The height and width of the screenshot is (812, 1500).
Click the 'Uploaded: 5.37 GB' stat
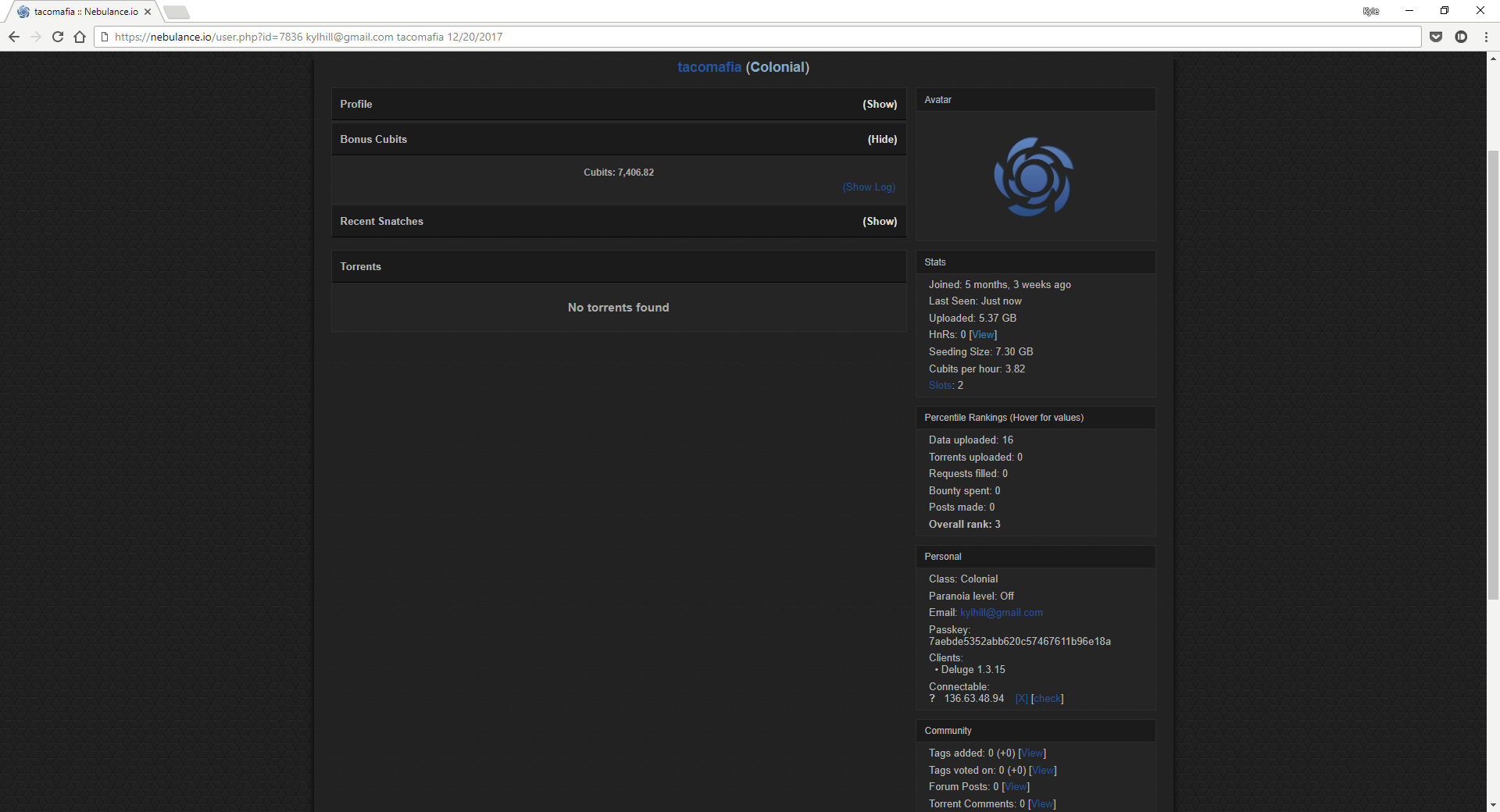click(973, 319)
